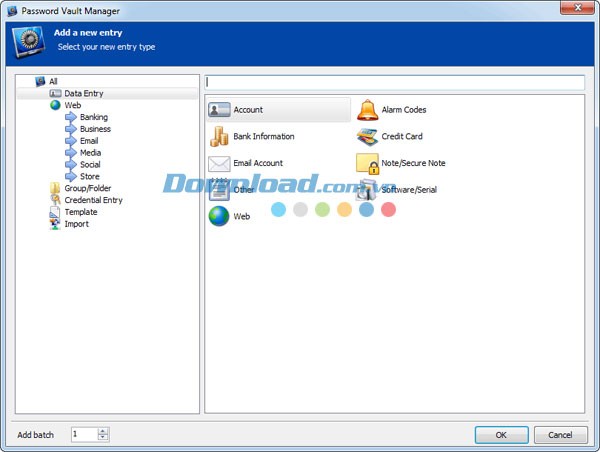Viewport: 600px width, 452px height.
Task: Select the Software/Serial icon
Action: coord(367,190)
